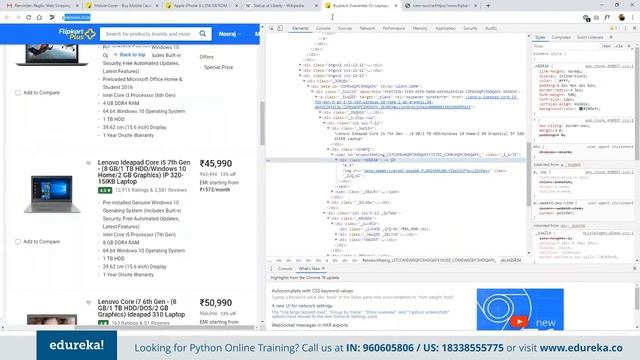
Task: Toggle DevTools device toolbar icon
Action: 280,28
